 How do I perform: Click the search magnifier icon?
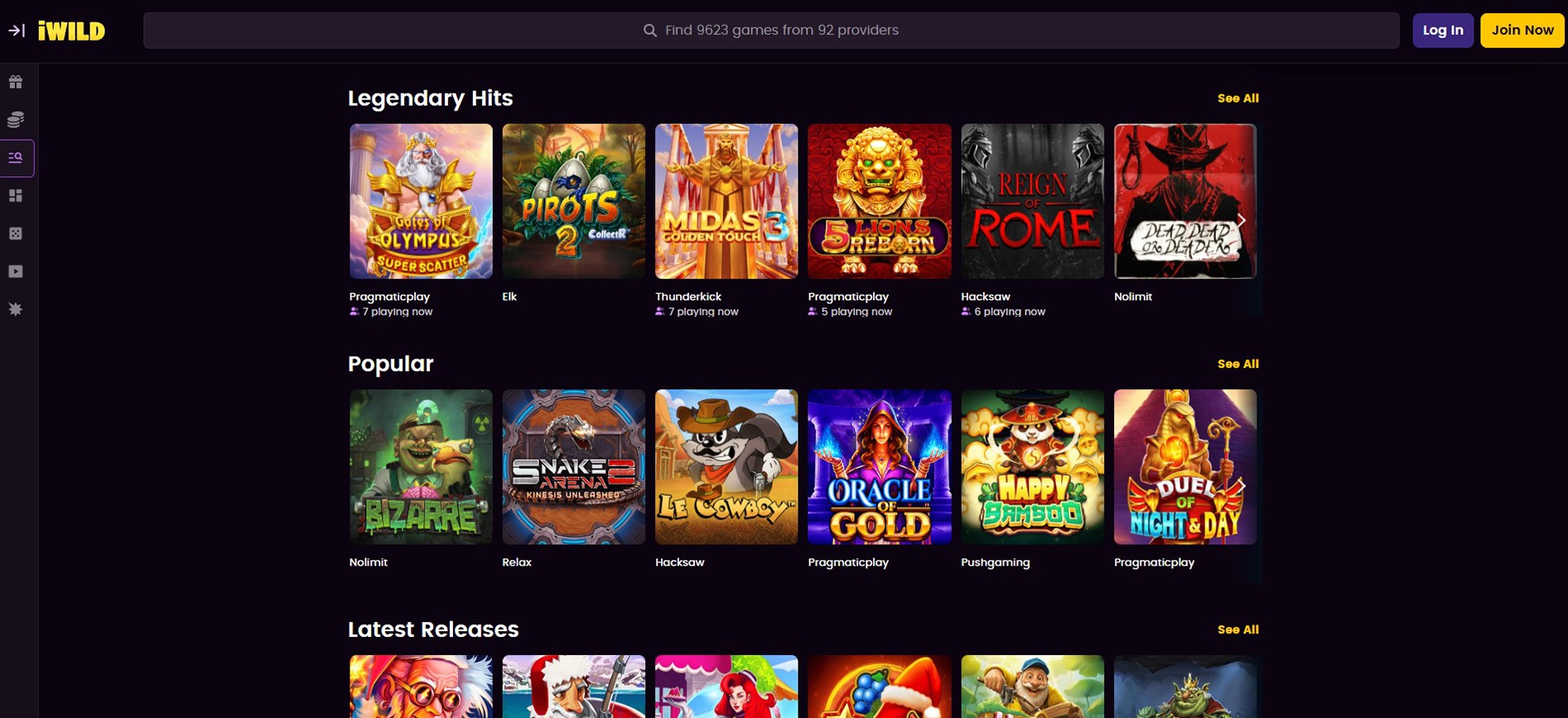(650, 31)
